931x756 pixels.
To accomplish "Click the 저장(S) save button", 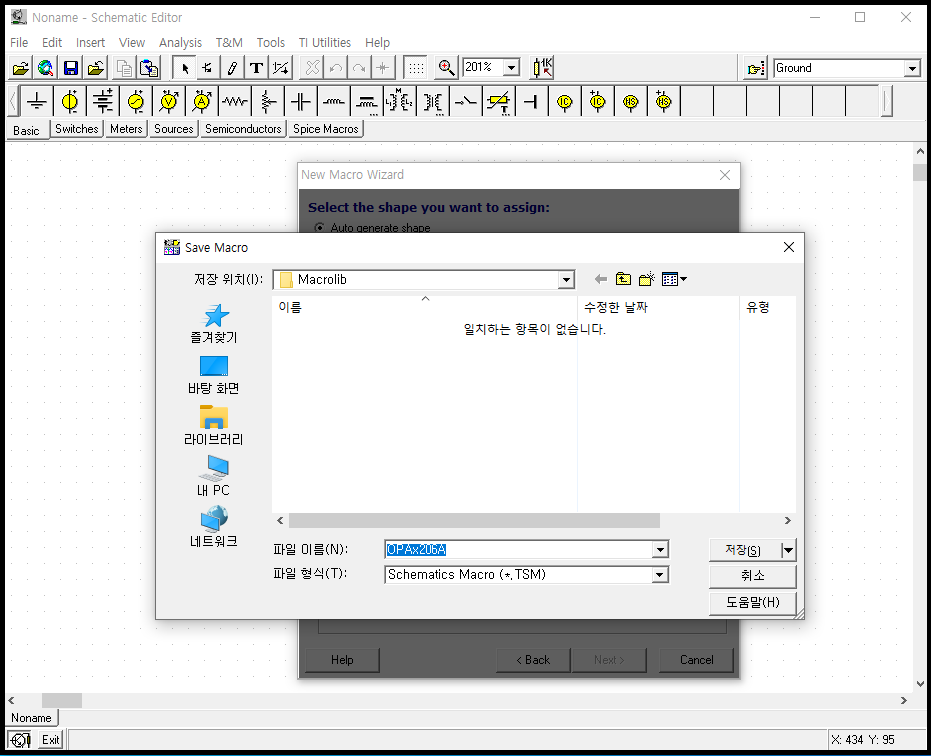I will [745, 551].
